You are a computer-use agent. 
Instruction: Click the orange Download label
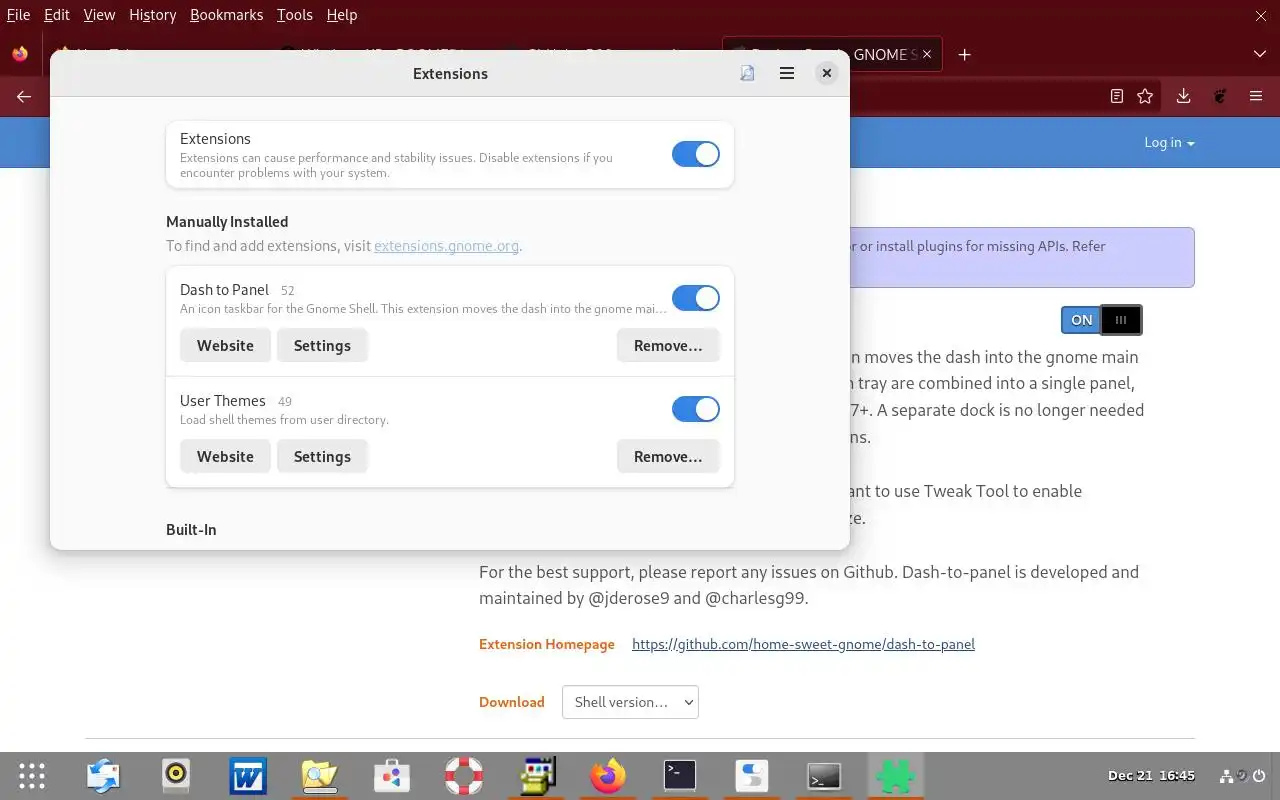[512, 702]
